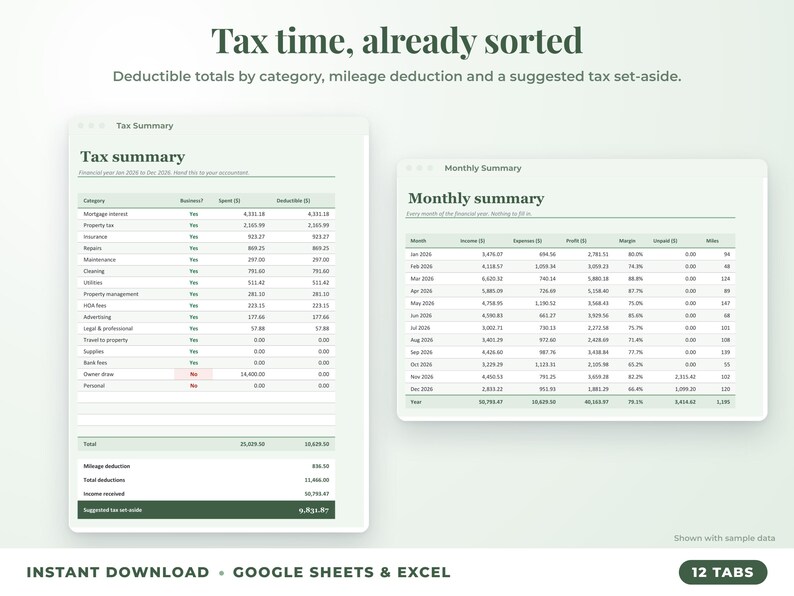This screenshot has height=596, width=794.
Task: Click the "Jun 2026" month cell
Action: (x=421, y=315)
